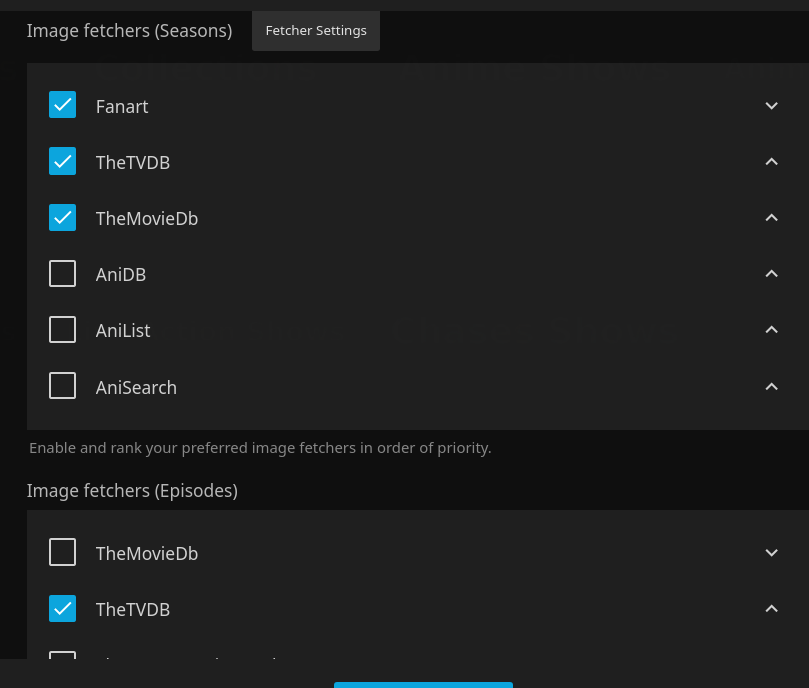Image resolution: width=809 pixels, height=688 pixels.
Task: Move TheTVDB up in Seasons image fetchers
Action: 771,162
